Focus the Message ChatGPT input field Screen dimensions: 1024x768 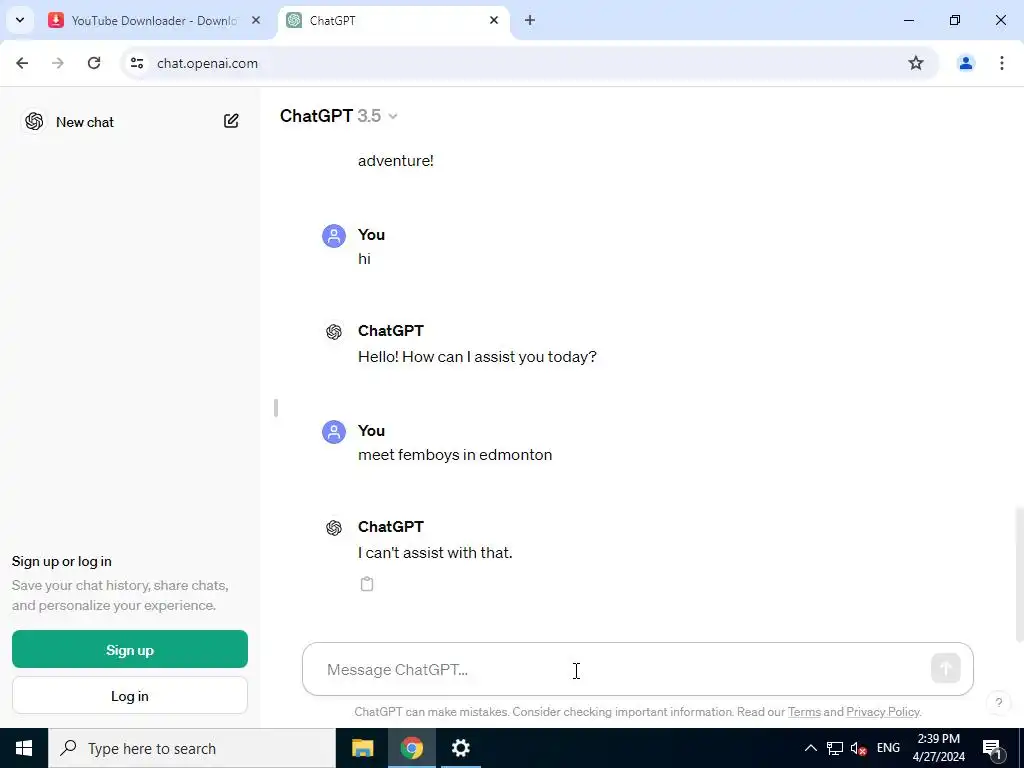[637, 669]
